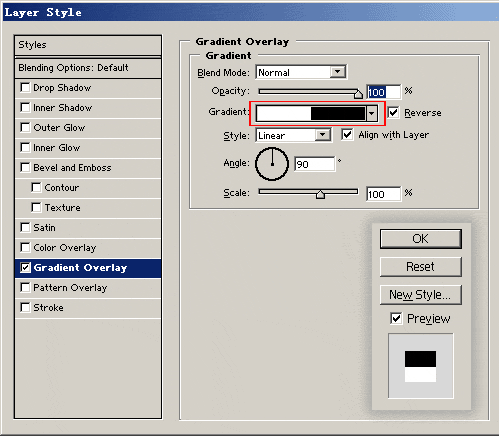The width and height of the screenshot is (499, 436).
Task: Select the Styles panel entry
Action: (88, 45)
